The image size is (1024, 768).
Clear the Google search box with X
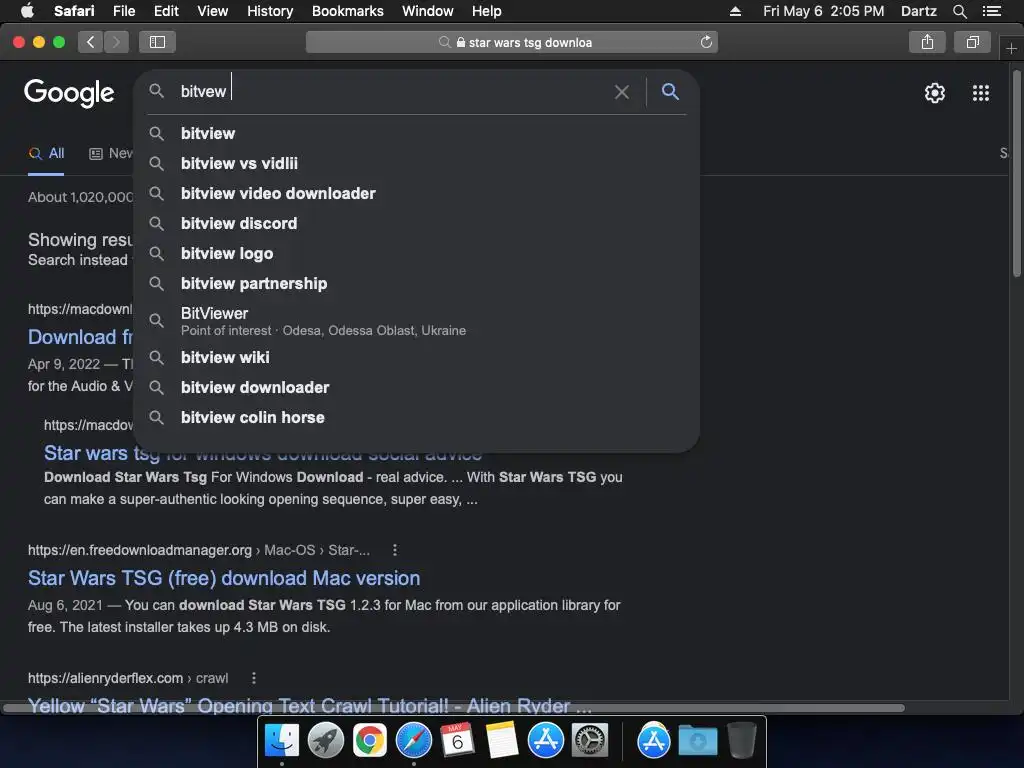[x=622, y=92]
